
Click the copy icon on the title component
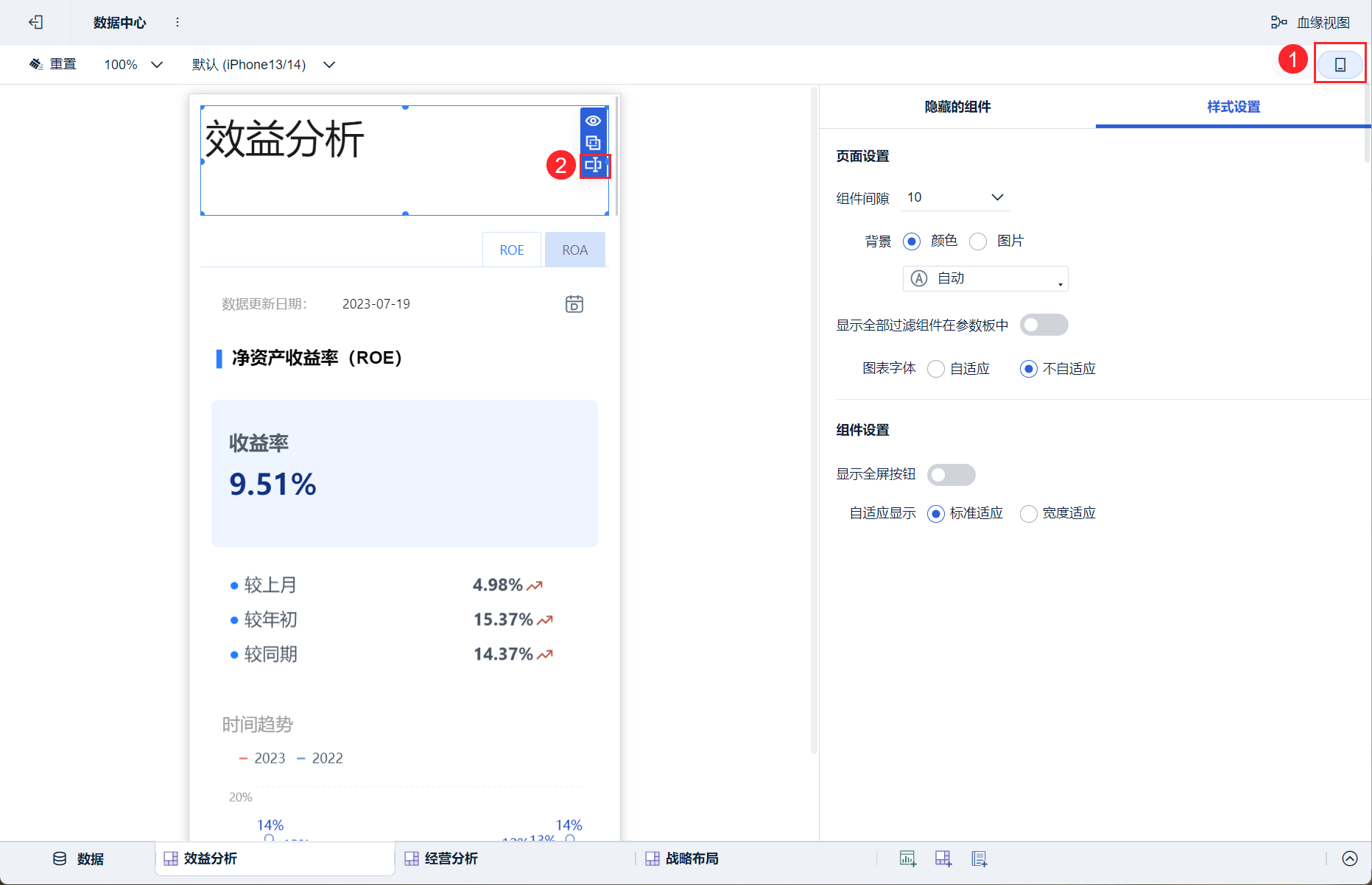coord(593,142)
